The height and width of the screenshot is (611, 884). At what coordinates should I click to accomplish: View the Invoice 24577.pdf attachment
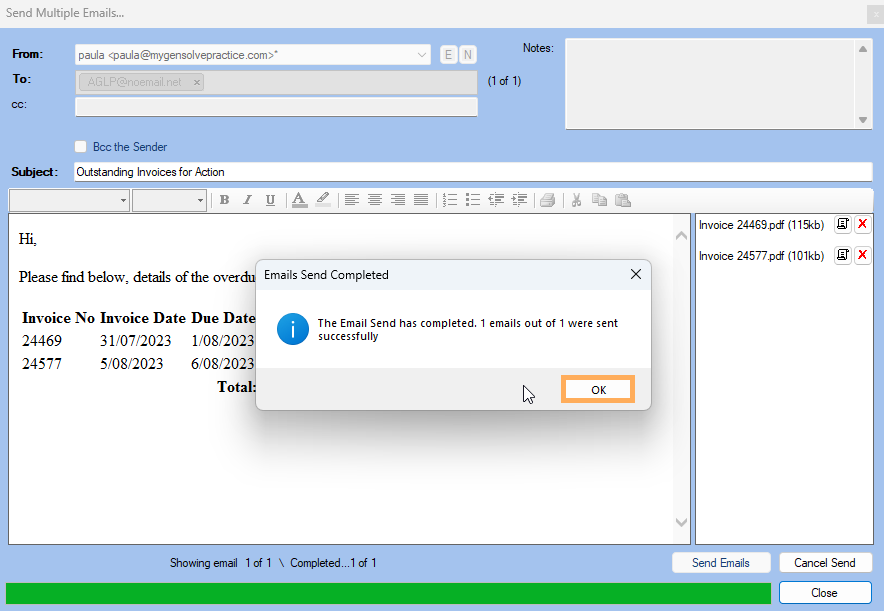click(842, 255)
